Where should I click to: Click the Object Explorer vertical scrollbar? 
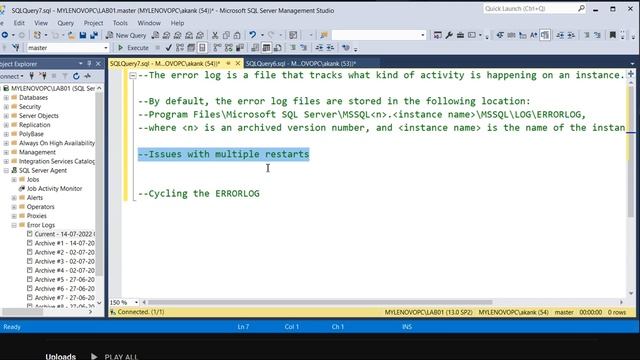(x=99, y=184)
